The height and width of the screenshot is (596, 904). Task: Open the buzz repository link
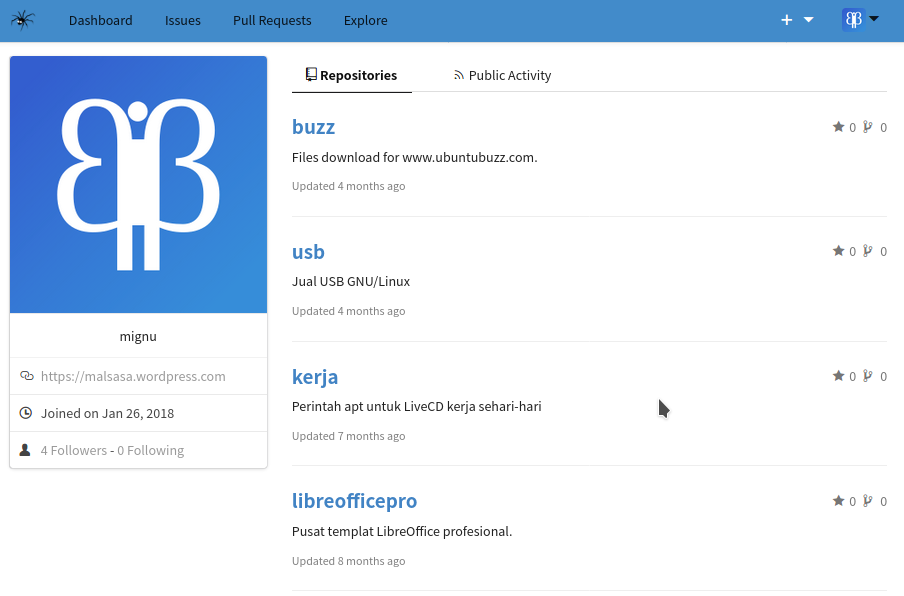(313, 126)
